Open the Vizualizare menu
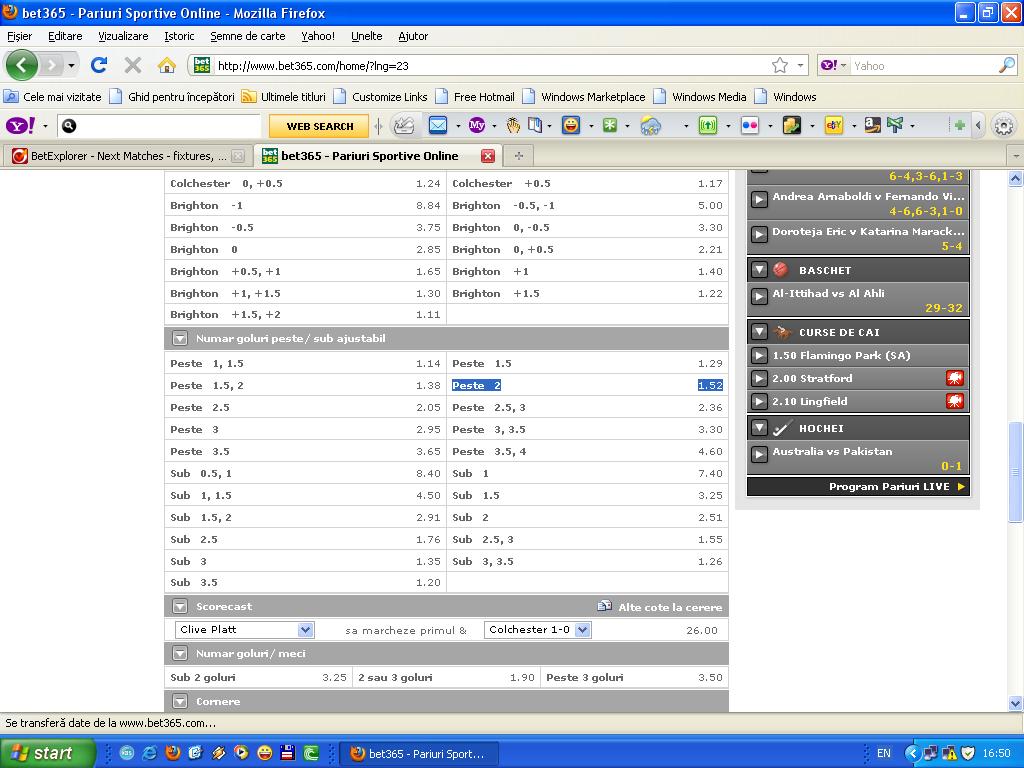 (123, 36)
